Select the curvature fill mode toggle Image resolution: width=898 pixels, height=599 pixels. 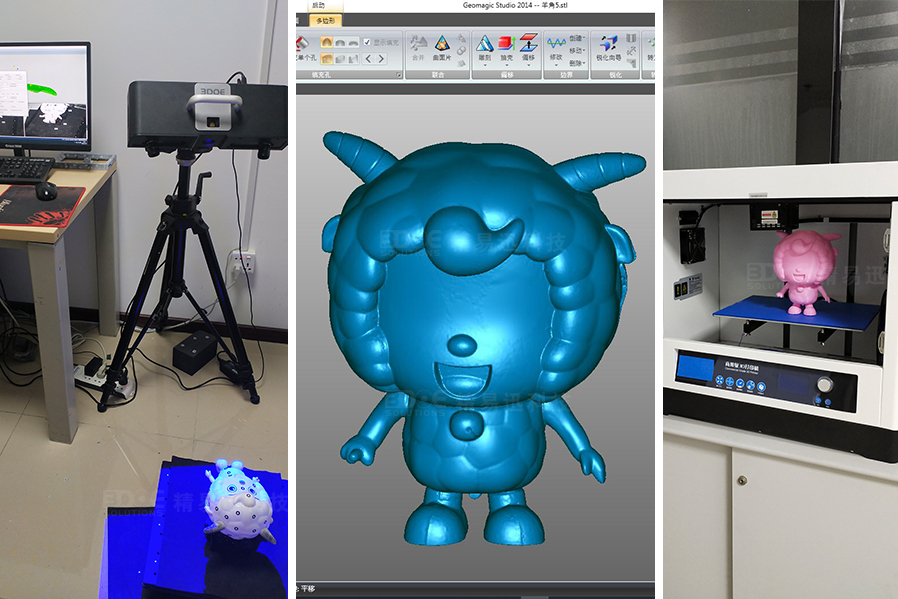(326, 42)
